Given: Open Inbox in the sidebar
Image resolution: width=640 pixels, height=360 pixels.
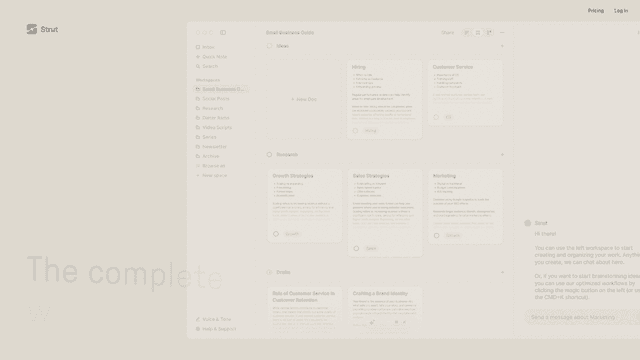Looking at the screenshot, I should click(205, 47).
